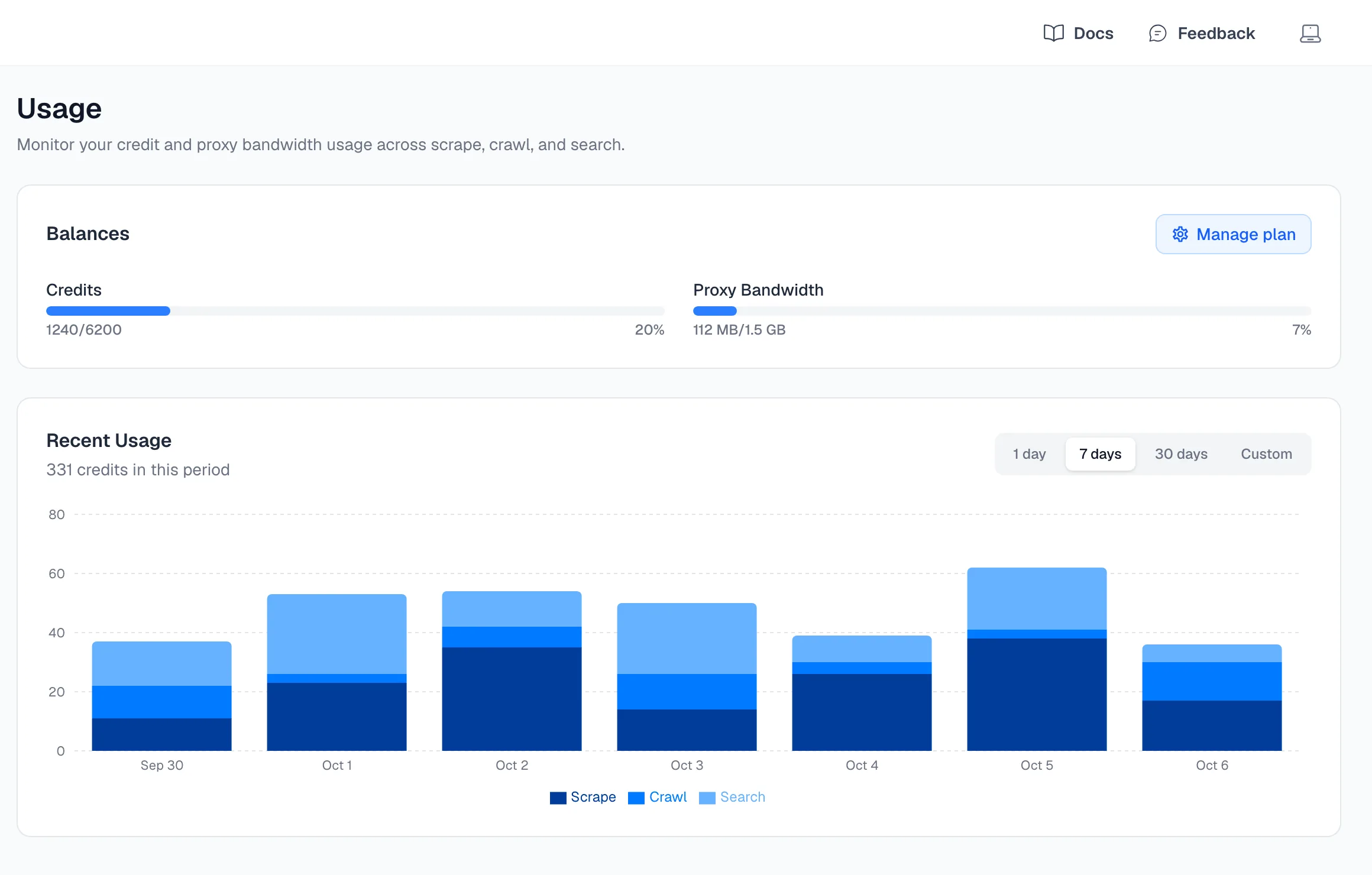
Task: Click the Oct 3 Search bar segment
Action: point(687,639)
